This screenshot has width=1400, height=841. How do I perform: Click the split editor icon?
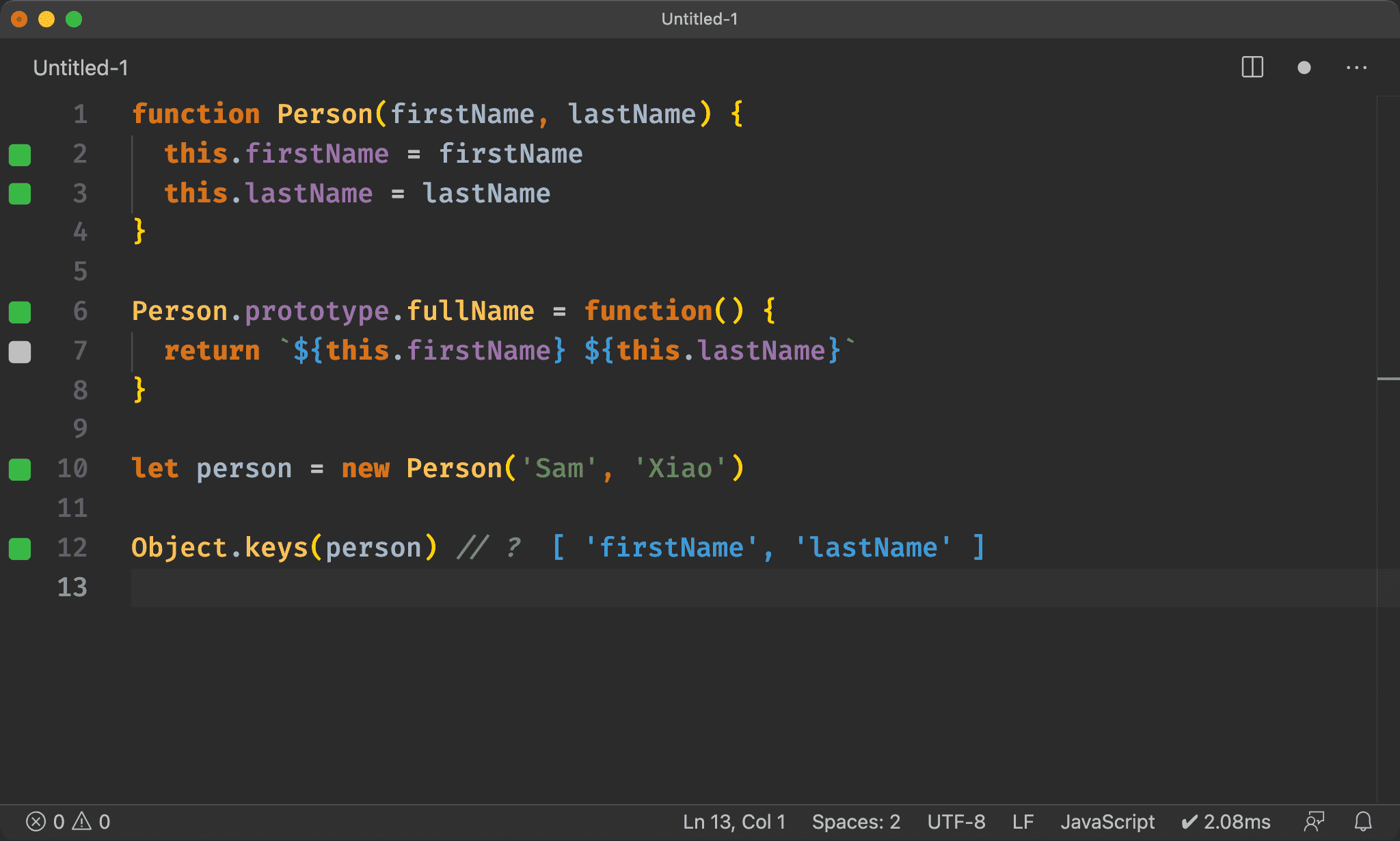[1252, 67]
